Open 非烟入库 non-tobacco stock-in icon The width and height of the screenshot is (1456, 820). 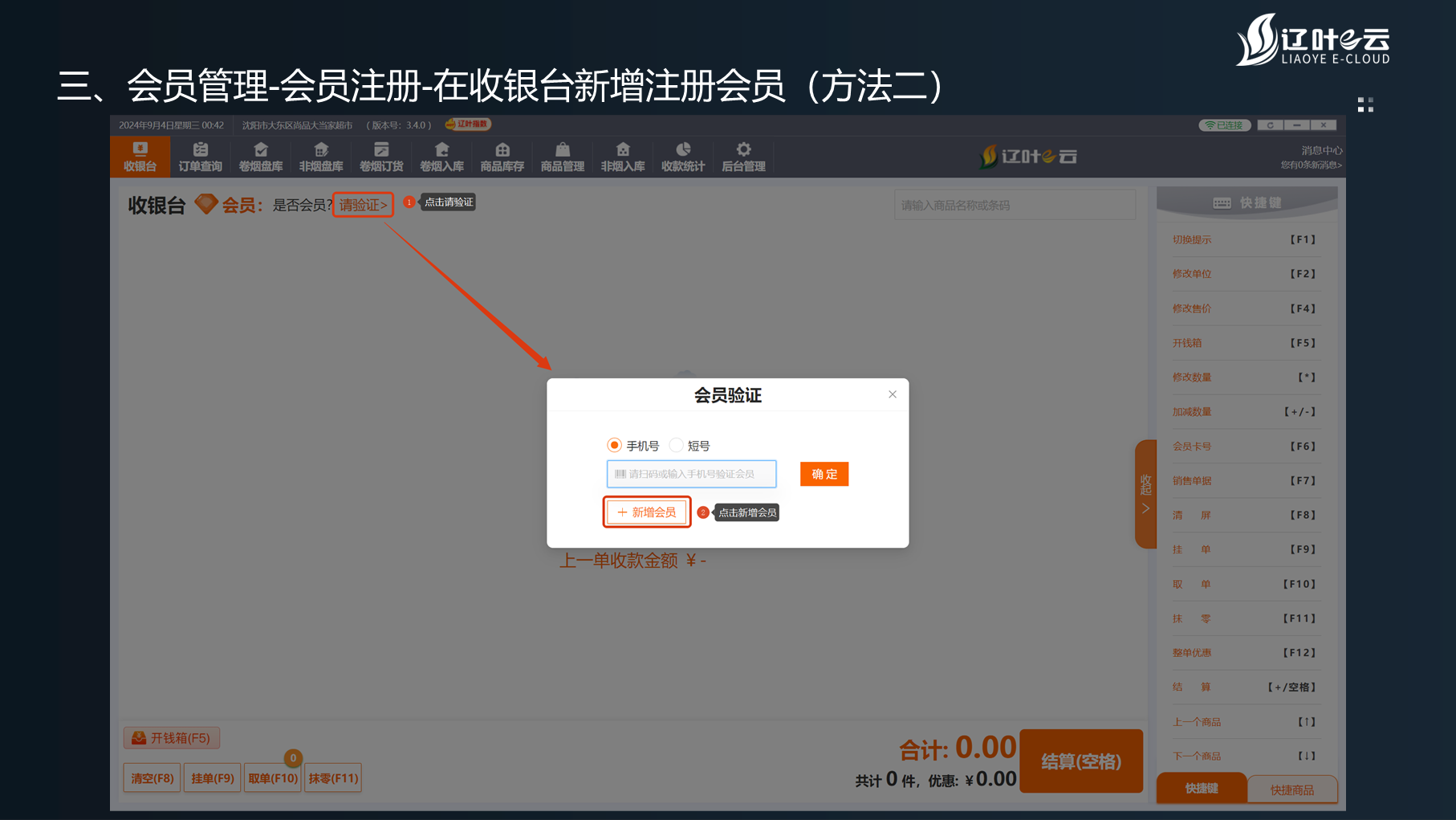623,157
